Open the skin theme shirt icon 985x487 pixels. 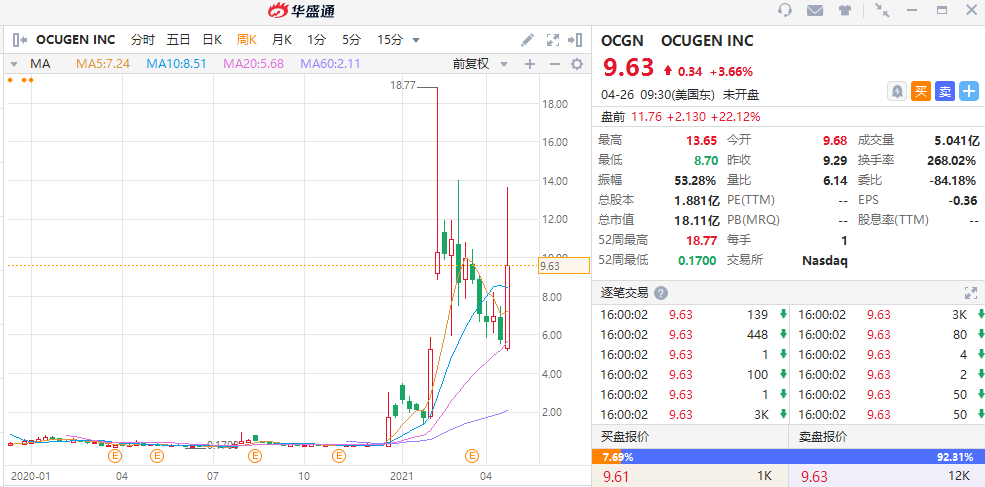coord(845,10)
